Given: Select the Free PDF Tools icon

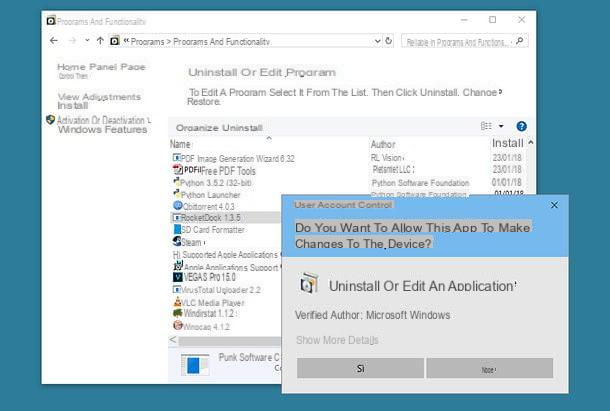Looking at the screenshot, I should tap(177, 170).
